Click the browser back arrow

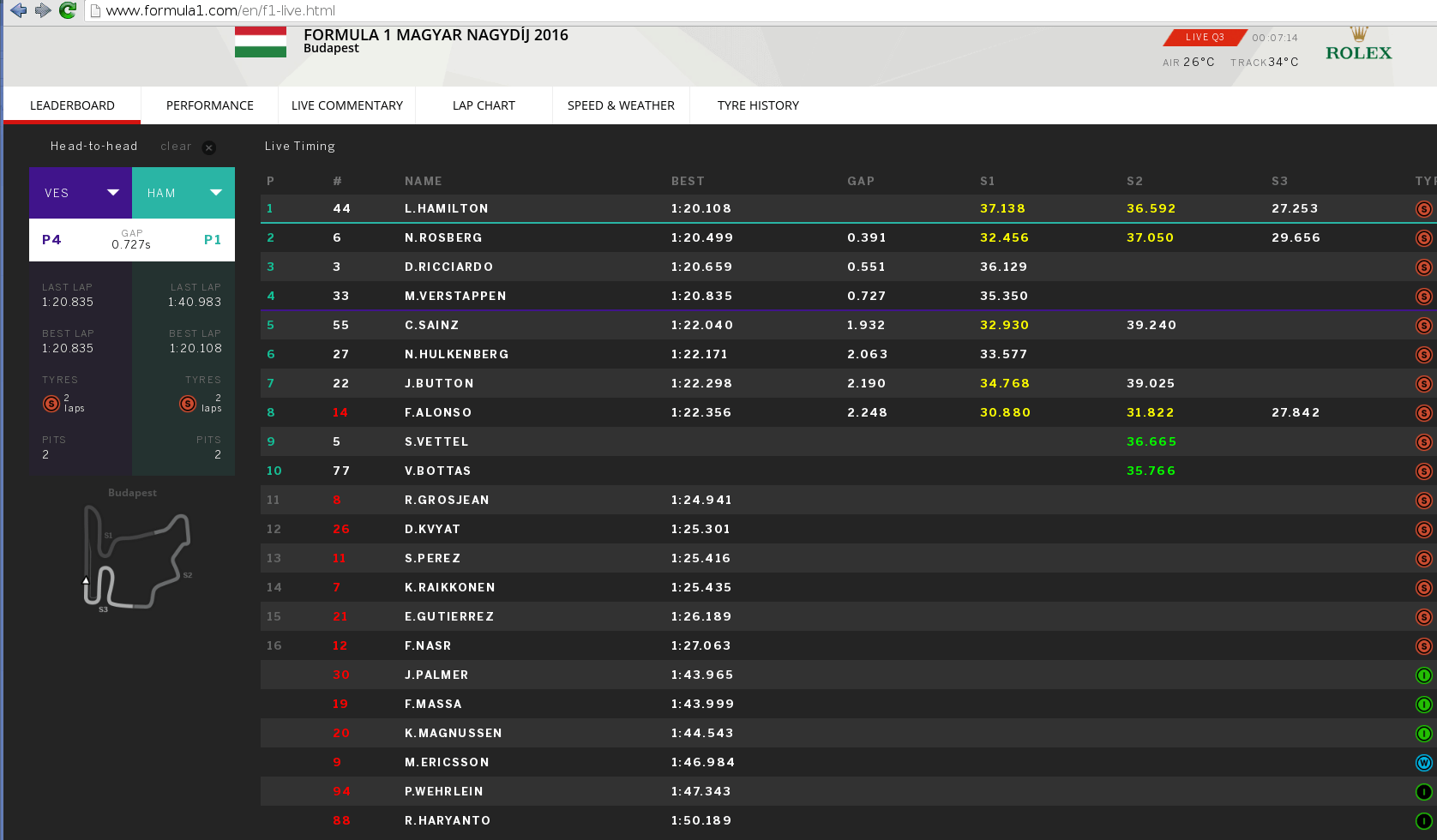pos(18,10)
